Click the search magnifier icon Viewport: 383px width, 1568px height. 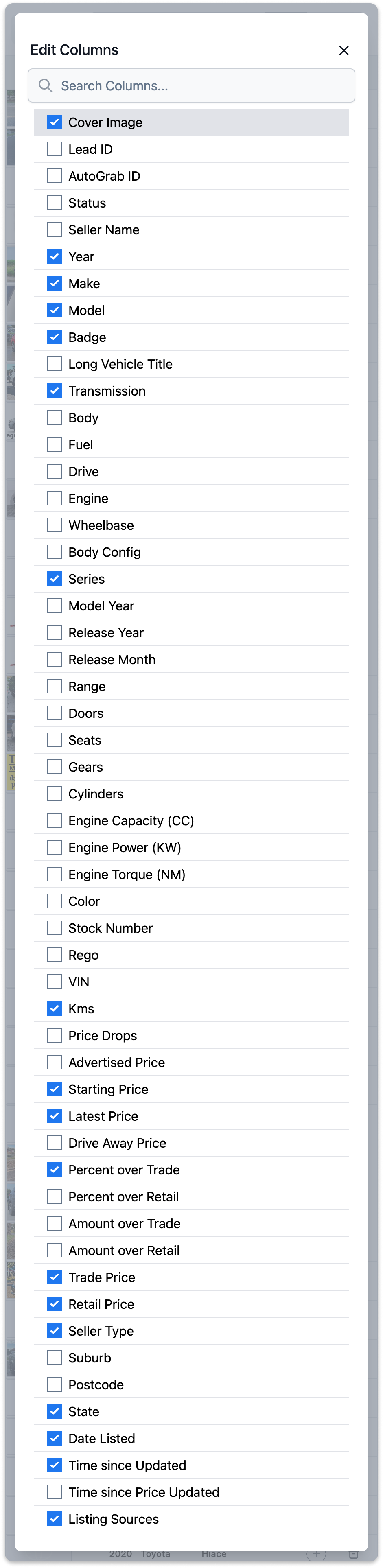pos(46,86)
